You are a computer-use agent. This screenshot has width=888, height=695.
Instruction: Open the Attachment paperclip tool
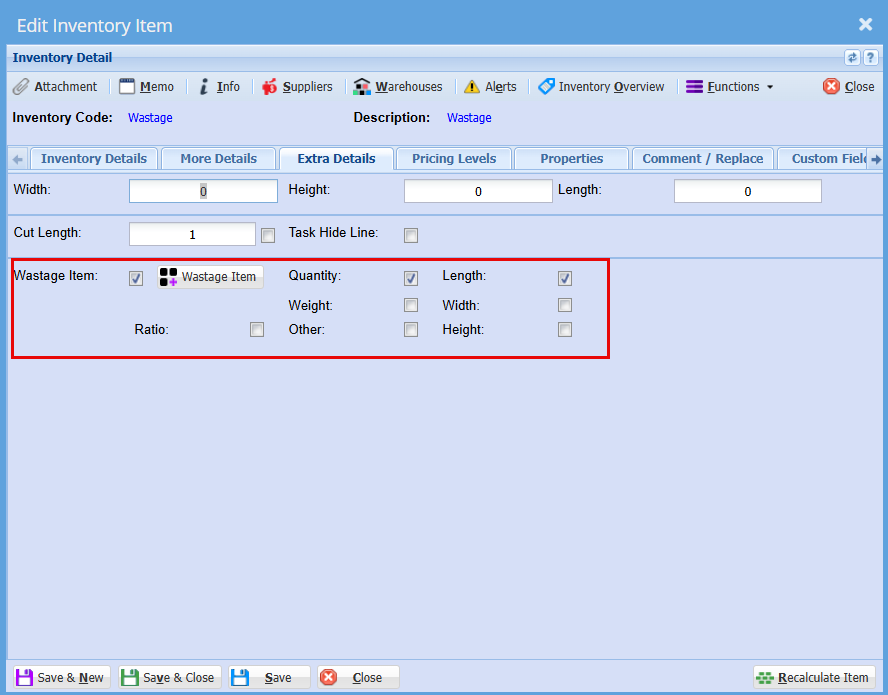[x=55, y=87]
